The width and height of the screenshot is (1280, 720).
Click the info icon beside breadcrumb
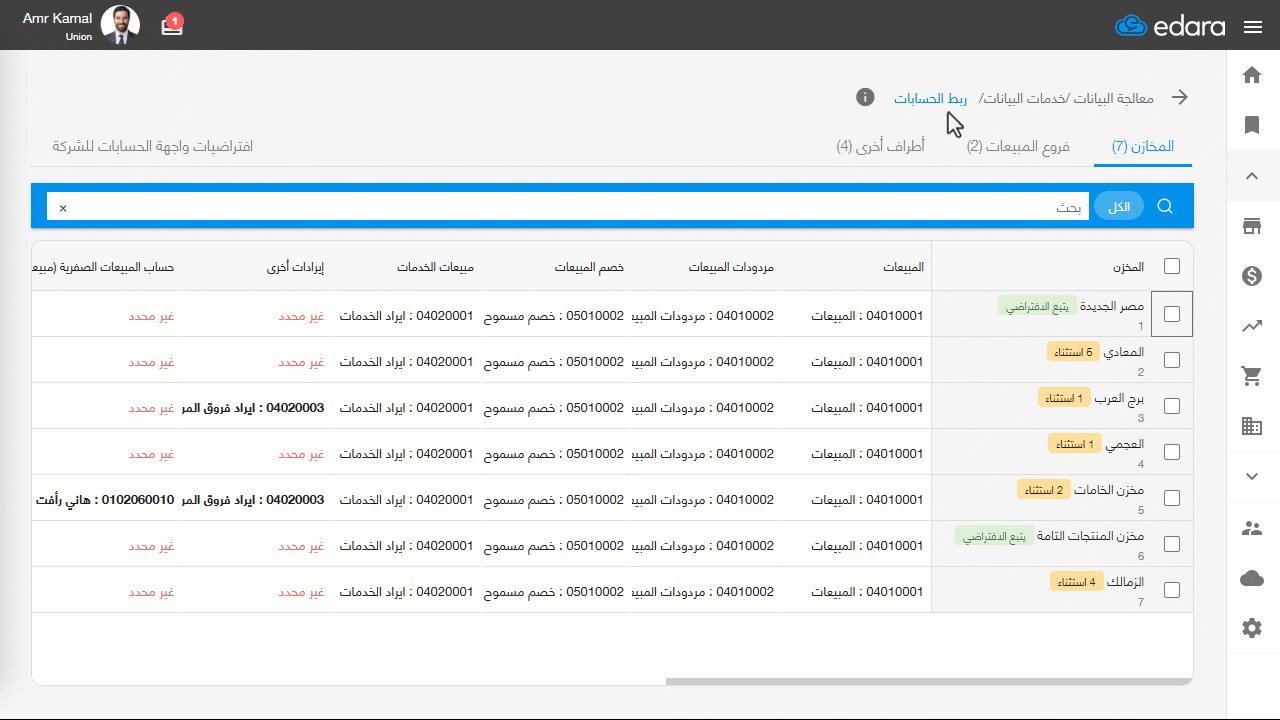click(866, 97)
